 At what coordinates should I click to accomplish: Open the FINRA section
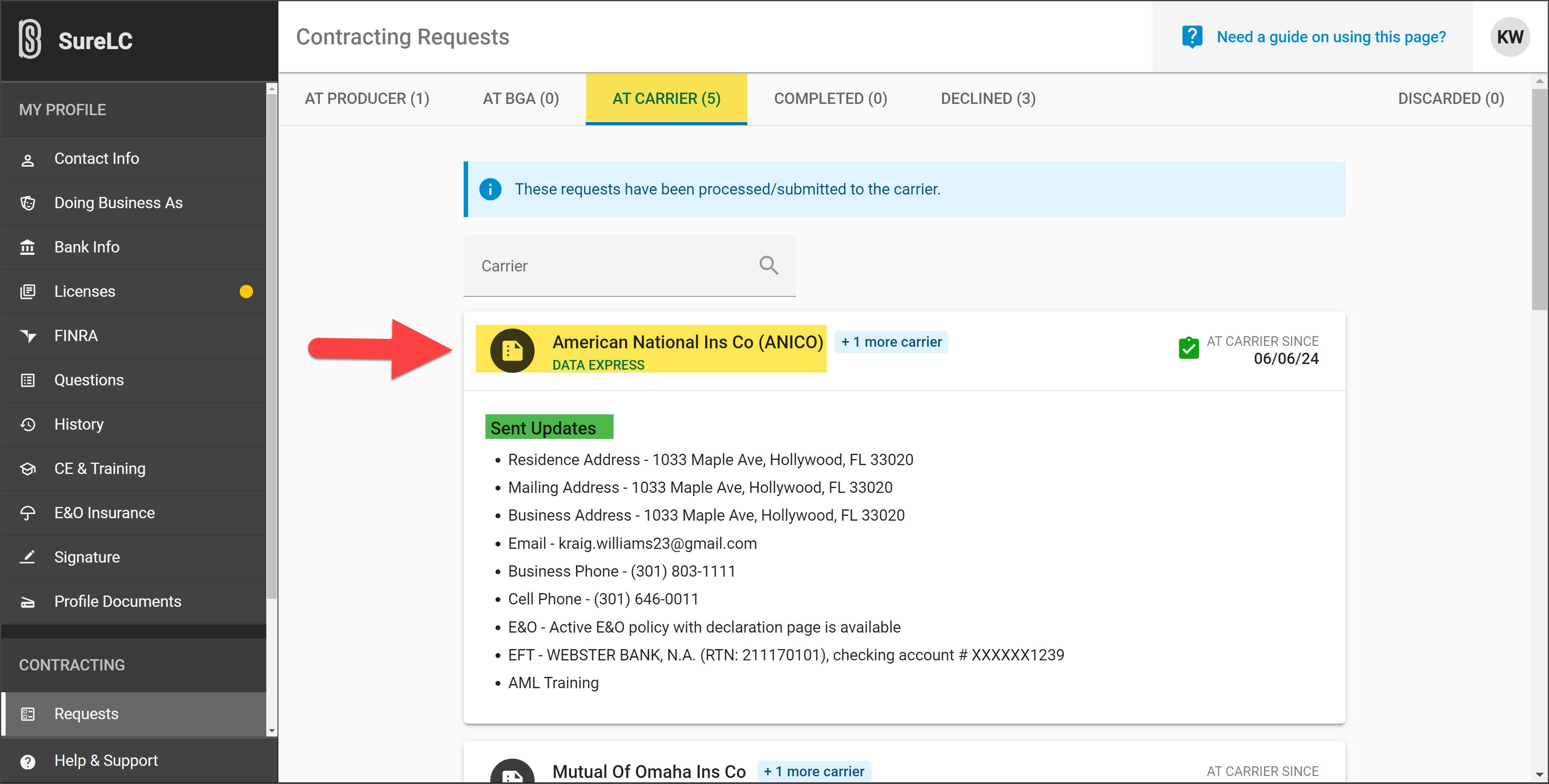[76, 335]
